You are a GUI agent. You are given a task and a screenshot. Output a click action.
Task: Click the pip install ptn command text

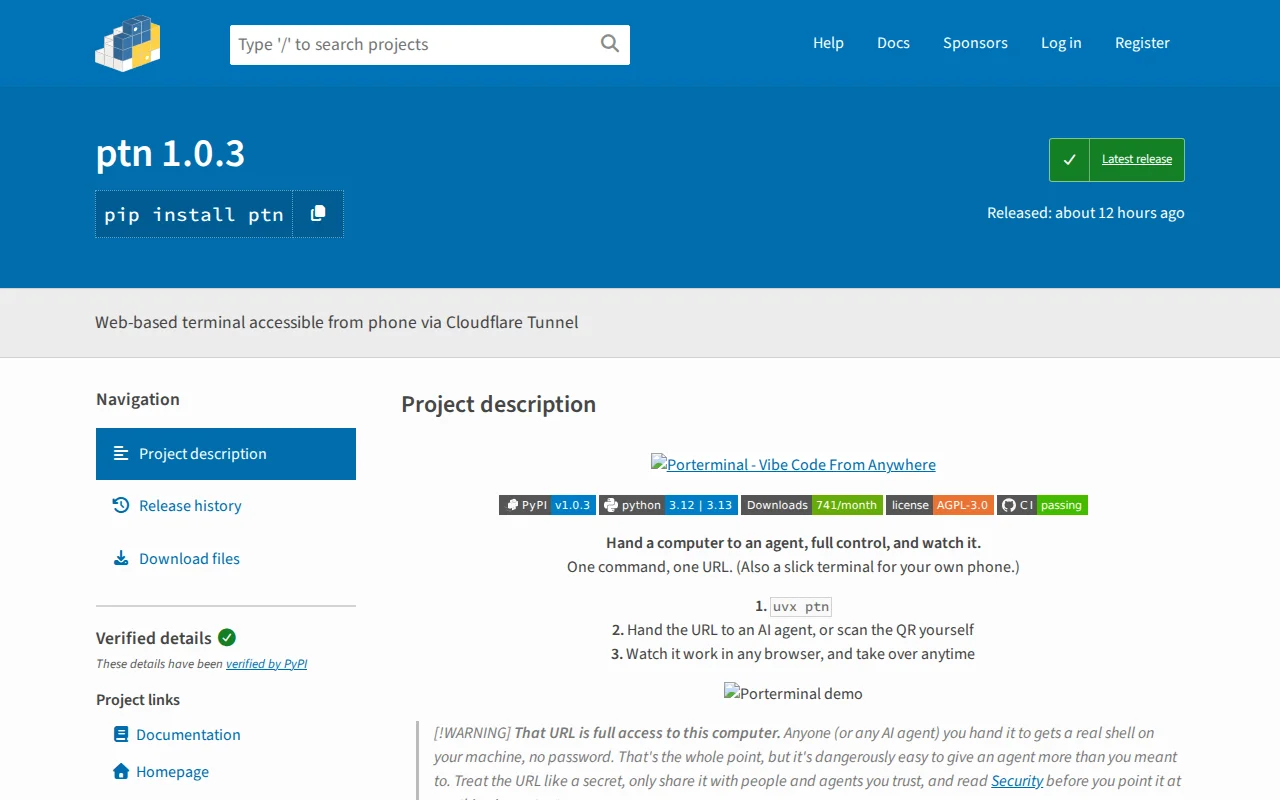click(x=194, y=215)
